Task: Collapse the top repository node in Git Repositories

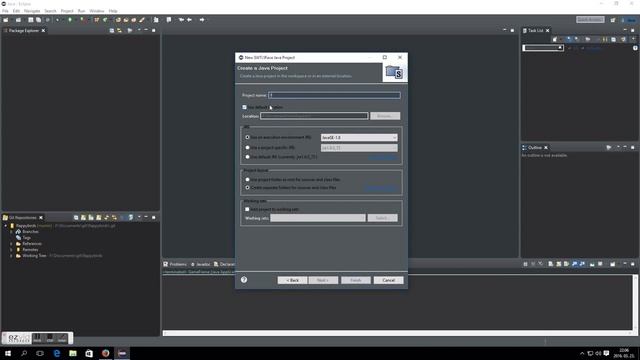Action: pyautogui.click(x=6, y=225)
